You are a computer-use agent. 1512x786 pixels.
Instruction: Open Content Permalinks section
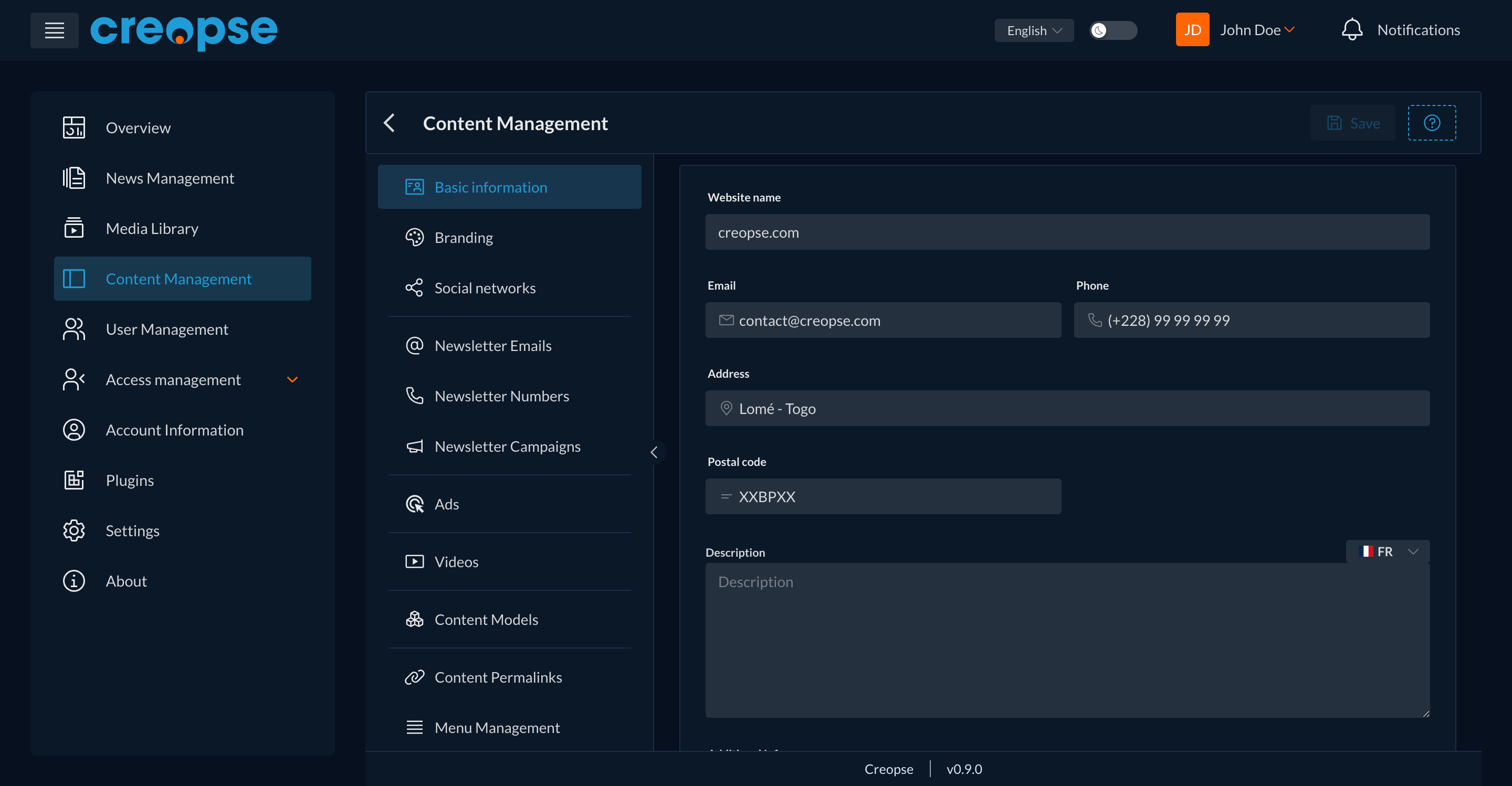(x=509, y=677)
